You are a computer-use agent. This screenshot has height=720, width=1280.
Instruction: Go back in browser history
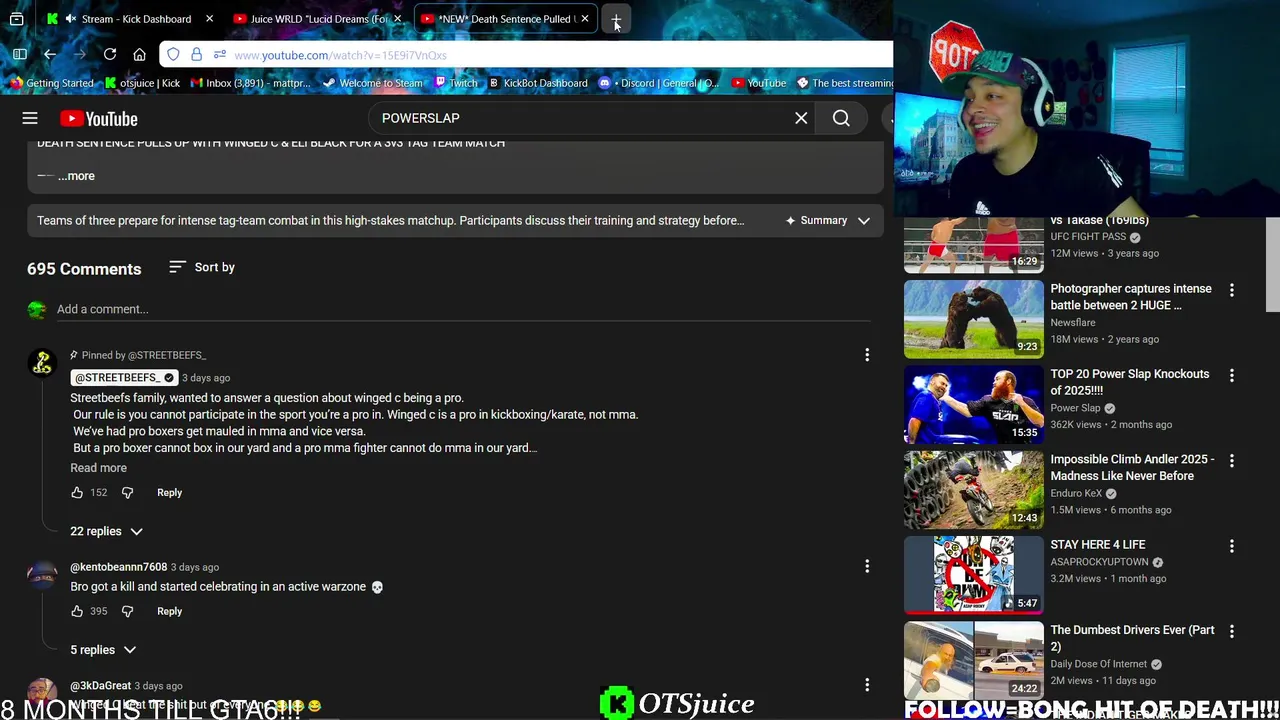50,54
